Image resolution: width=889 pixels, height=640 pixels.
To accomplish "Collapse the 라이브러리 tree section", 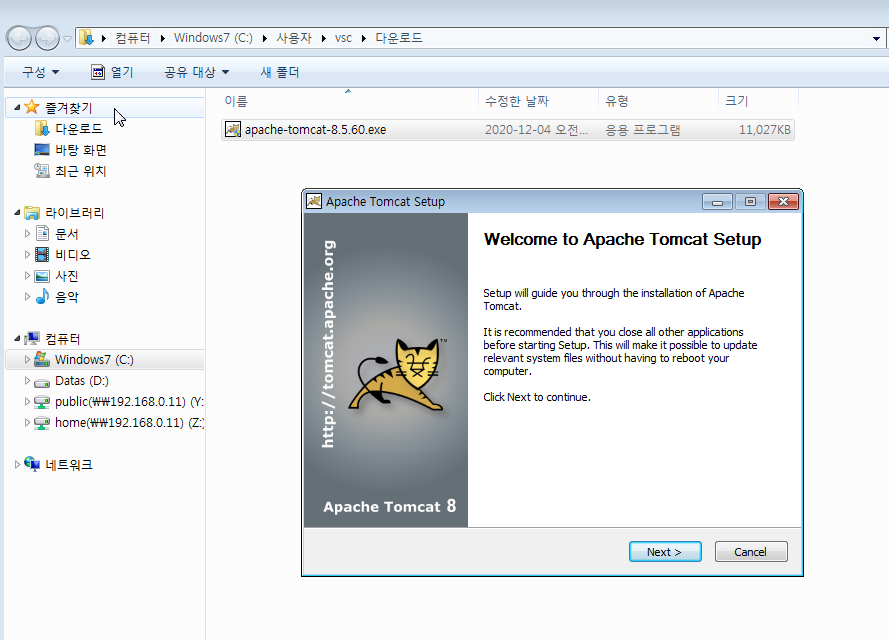I will click(x=17, y=213).
